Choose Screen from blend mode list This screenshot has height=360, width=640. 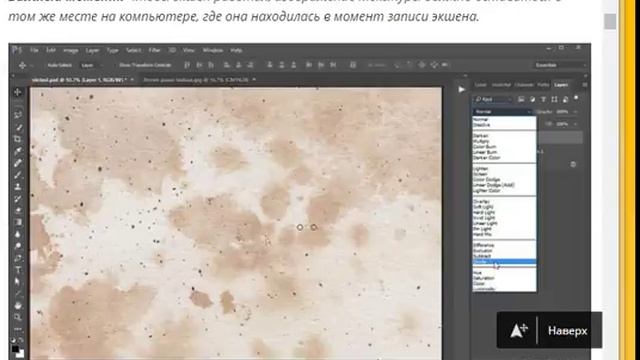480,174
